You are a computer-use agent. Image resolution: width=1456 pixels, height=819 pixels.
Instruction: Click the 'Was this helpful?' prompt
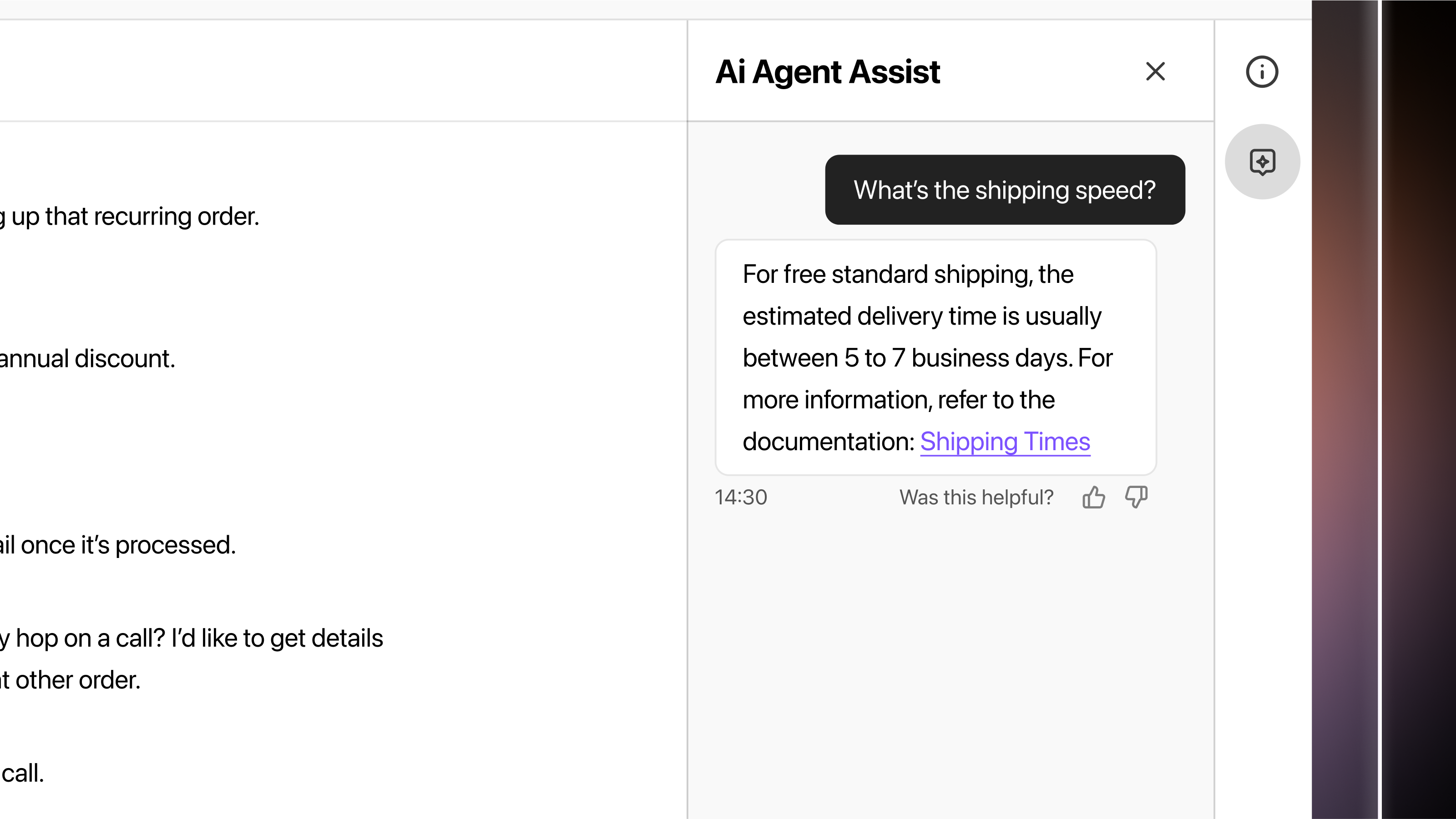click(976, 497)
